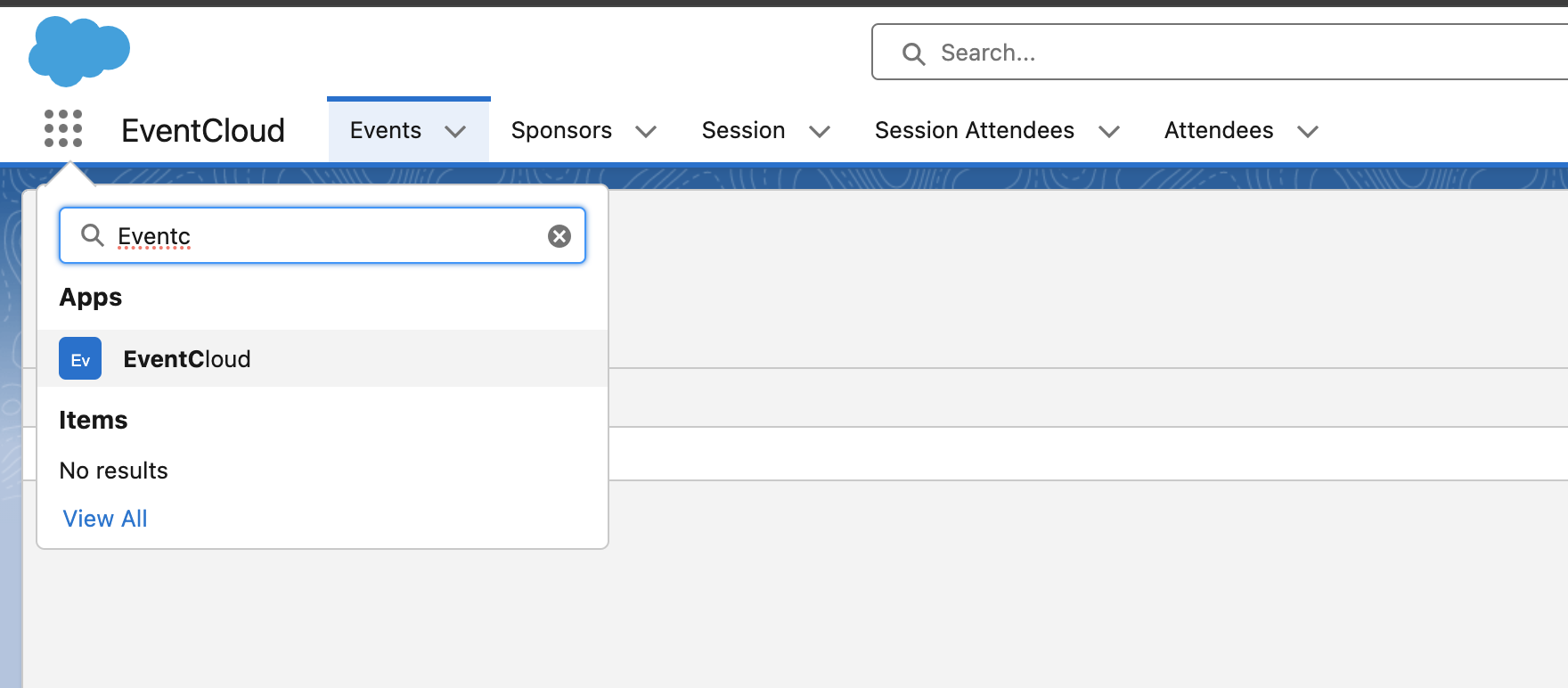The height and width of the screenshot is (688, 1568).
Task: Switch to the Sponsors tab
Action: coord(561,131)
